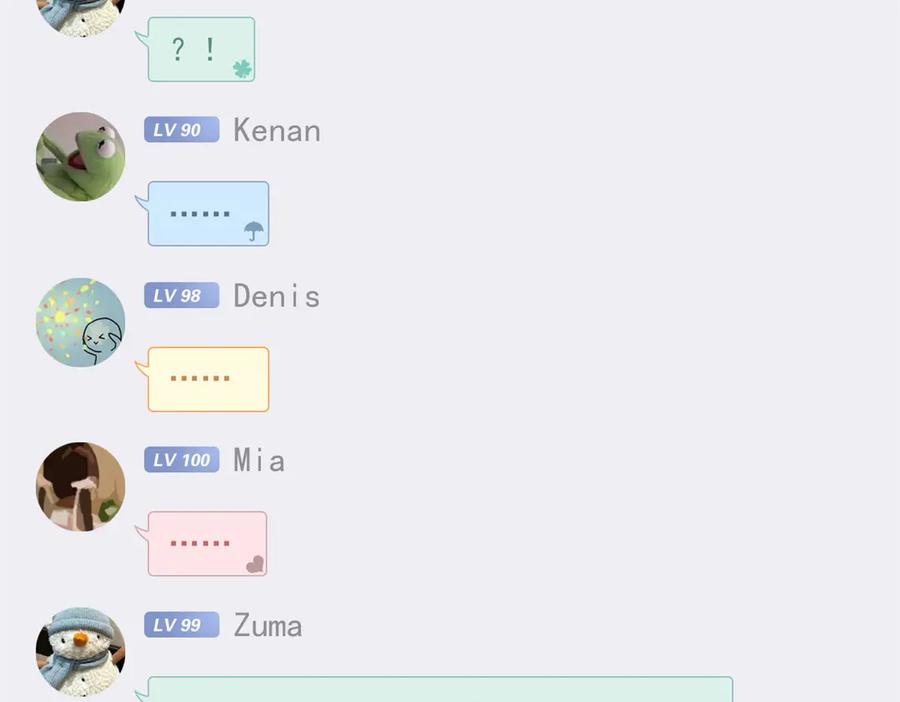Click the username Kenan

pyautogui.click(x=277, y=130)
